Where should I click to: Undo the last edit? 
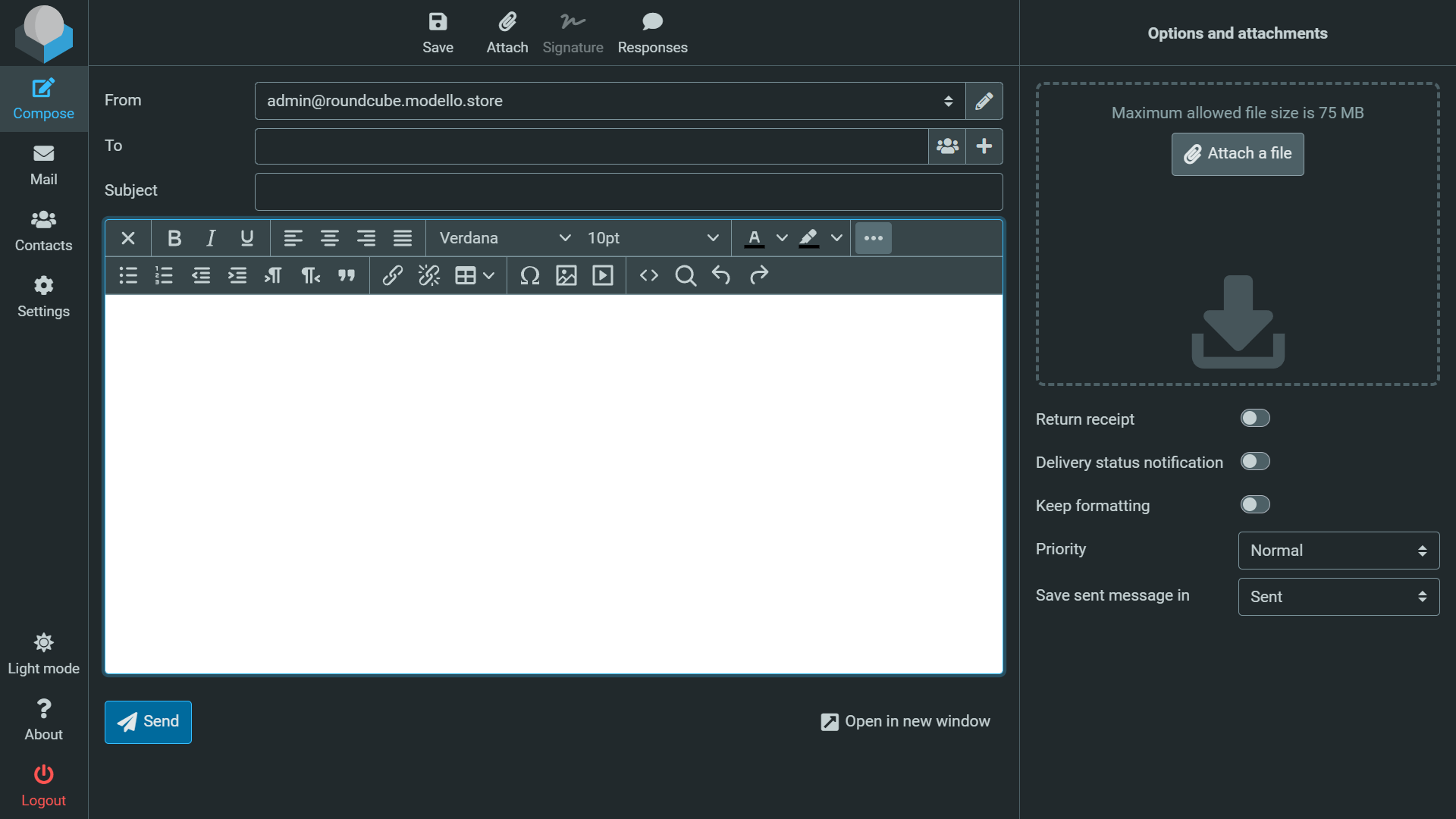(722, 275)
